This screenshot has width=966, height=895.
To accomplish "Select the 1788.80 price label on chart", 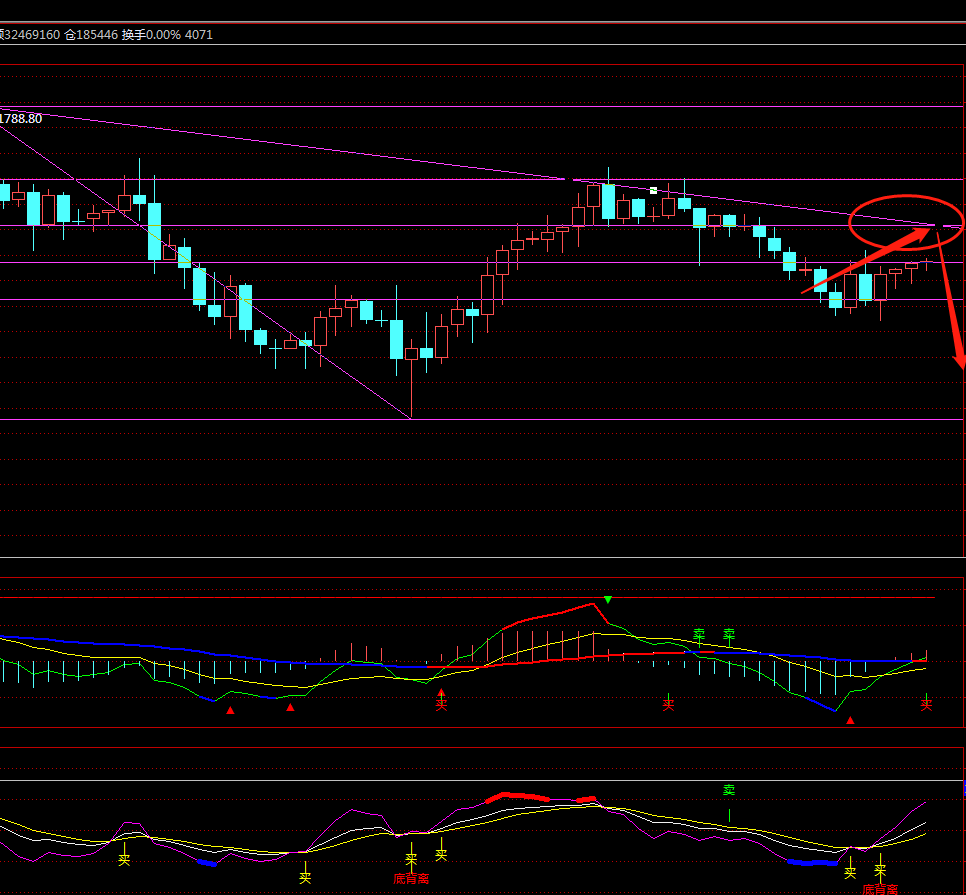I will click(22, 119).
